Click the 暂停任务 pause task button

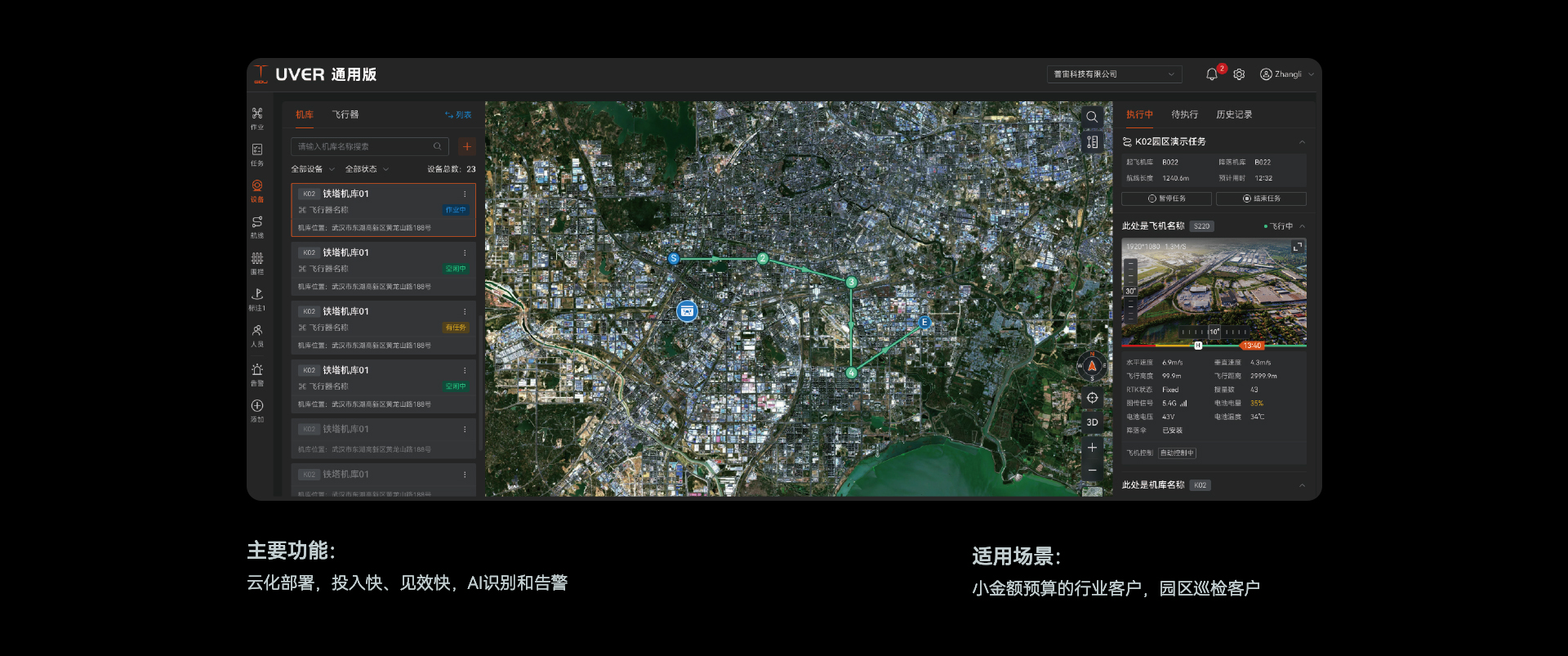pyautogui.click(x=1166, y=199)
